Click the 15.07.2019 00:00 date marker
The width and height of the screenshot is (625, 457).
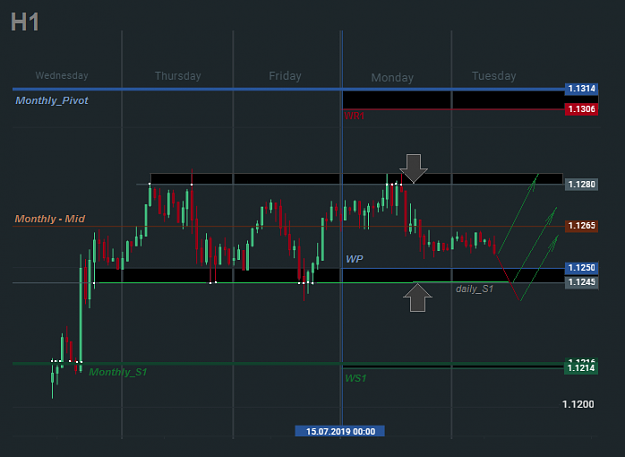point(340,431)
